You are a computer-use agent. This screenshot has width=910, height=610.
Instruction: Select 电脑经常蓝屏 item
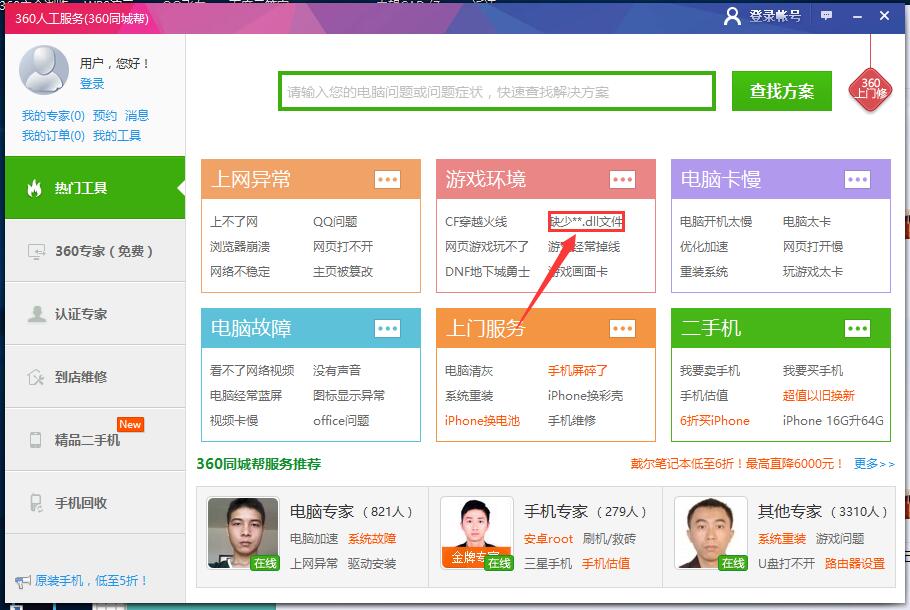pyautogui.click(x=246, y=395)
